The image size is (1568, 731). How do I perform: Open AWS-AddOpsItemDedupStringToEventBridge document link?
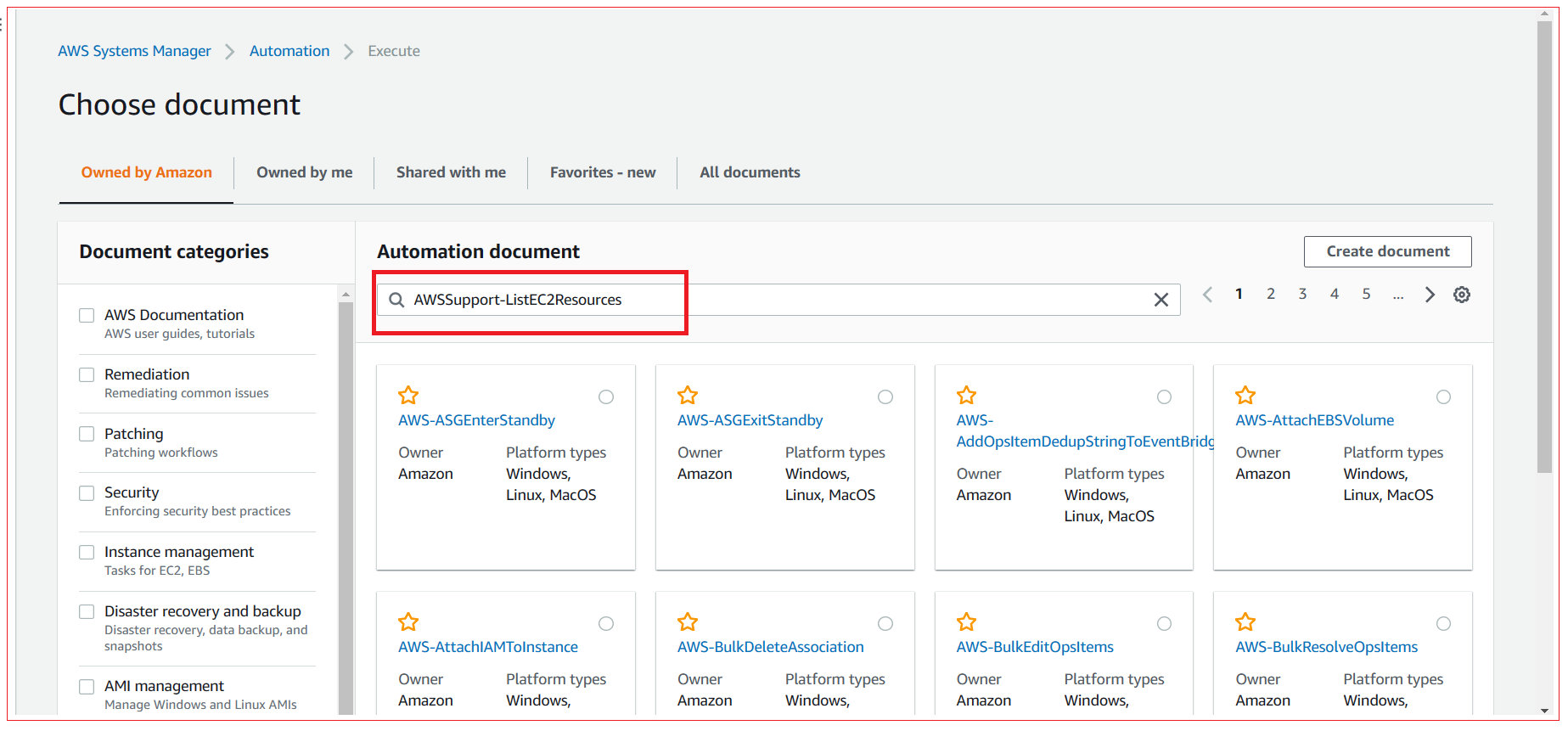click(1085, 430)
